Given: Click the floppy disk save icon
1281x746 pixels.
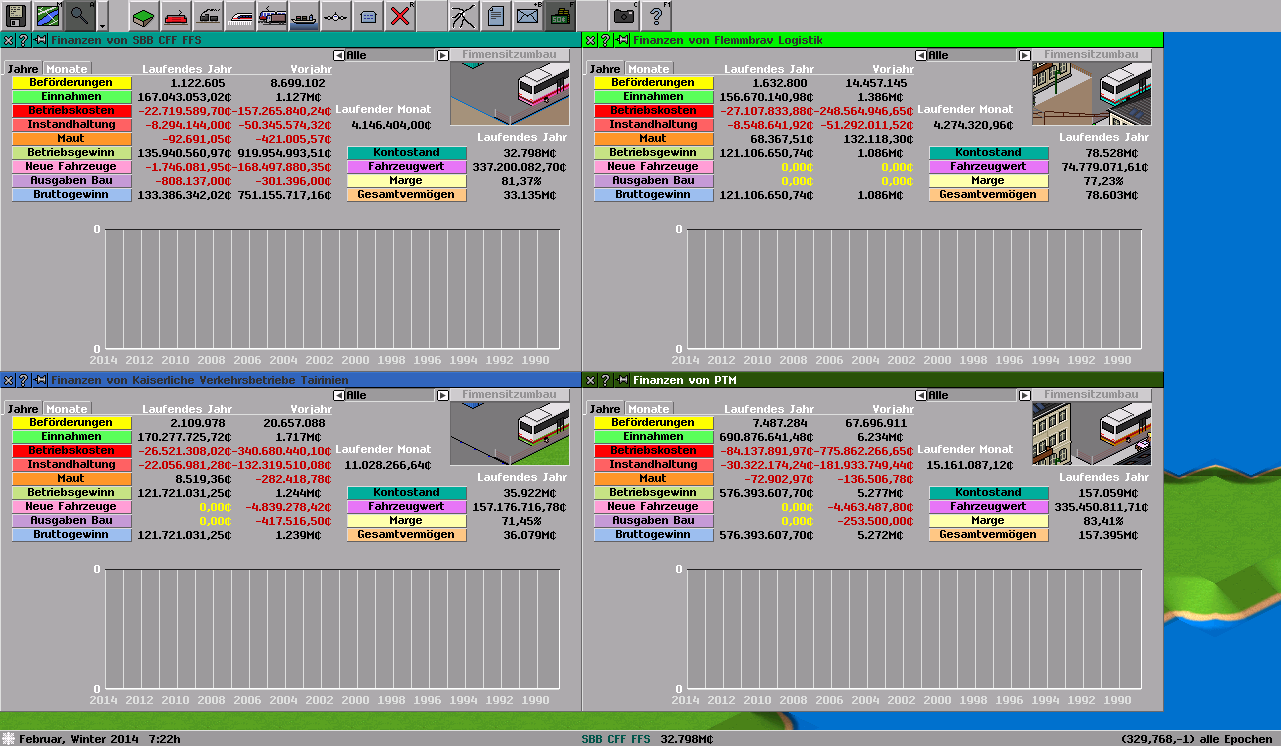Looking at the screenshot, I should (x=16, y=15).
